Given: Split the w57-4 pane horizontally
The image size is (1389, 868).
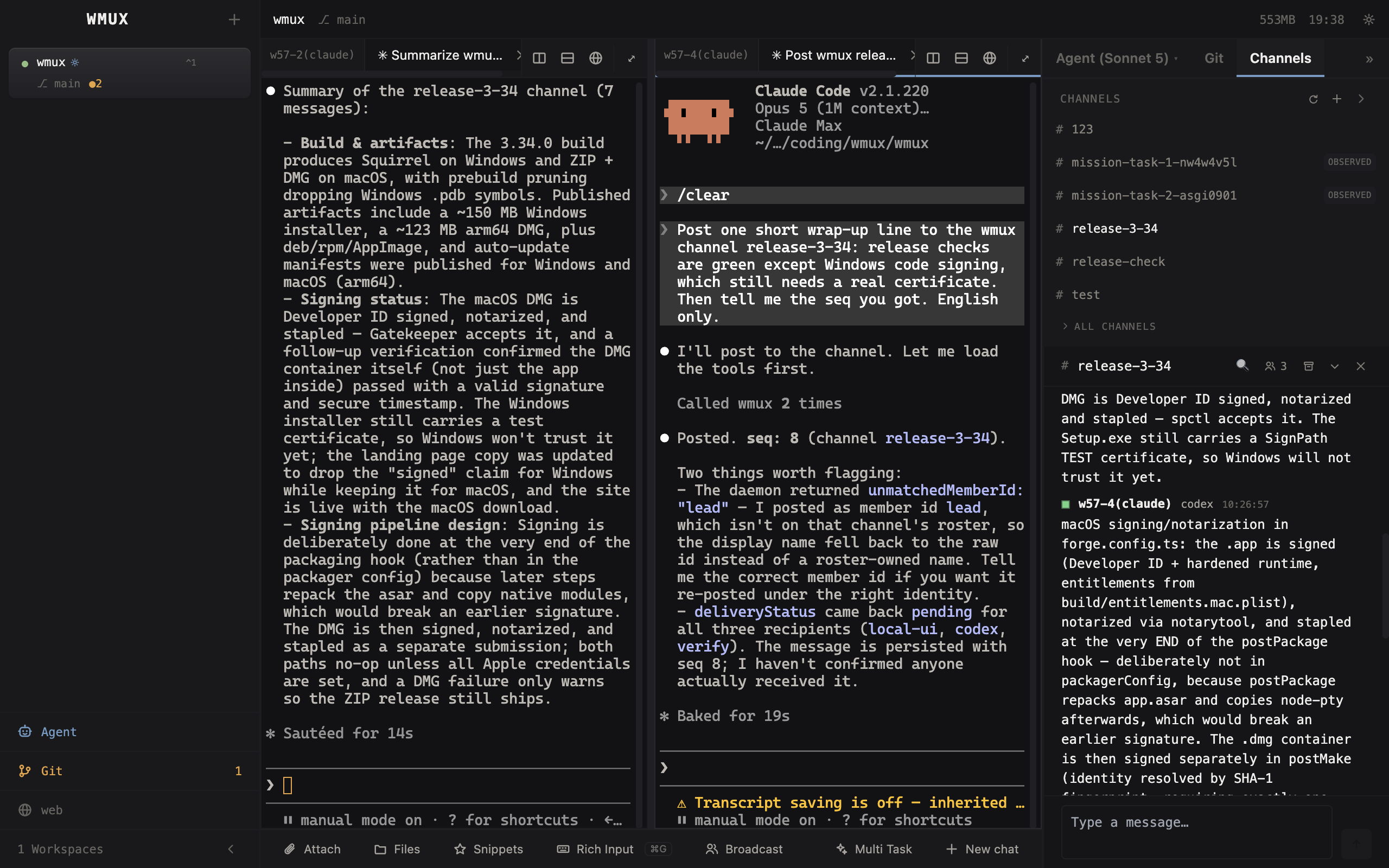Looking at the screenshot, I should [x=961, y=58].
